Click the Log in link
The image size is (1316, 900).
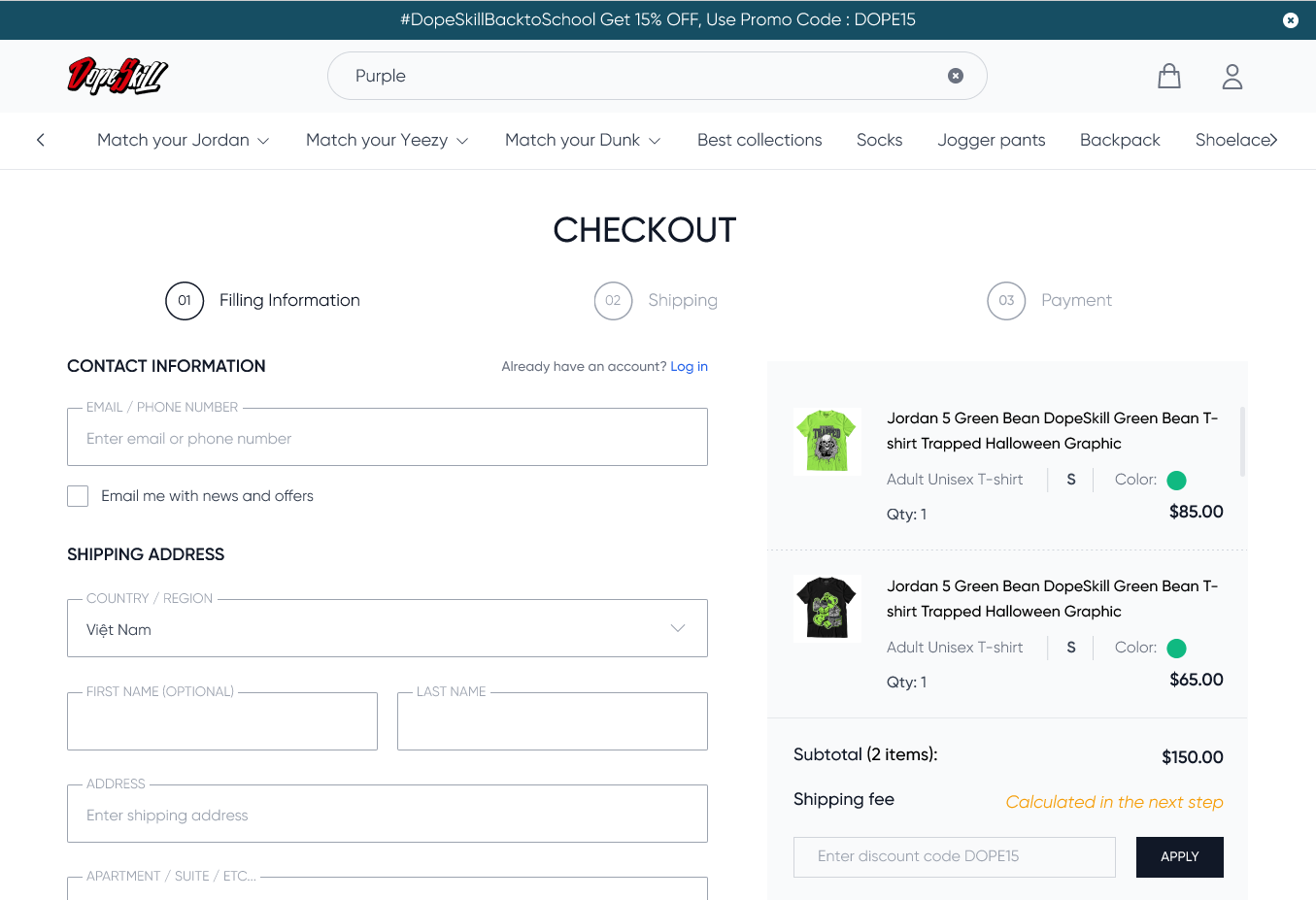coord(689,367)
